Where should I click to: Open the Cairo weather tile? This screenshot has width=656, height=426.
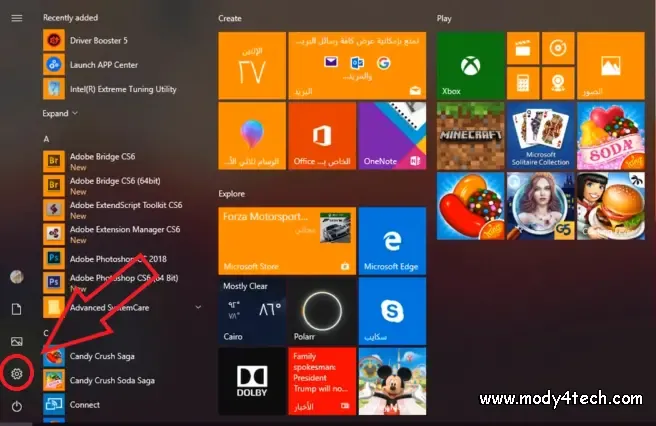252,311
